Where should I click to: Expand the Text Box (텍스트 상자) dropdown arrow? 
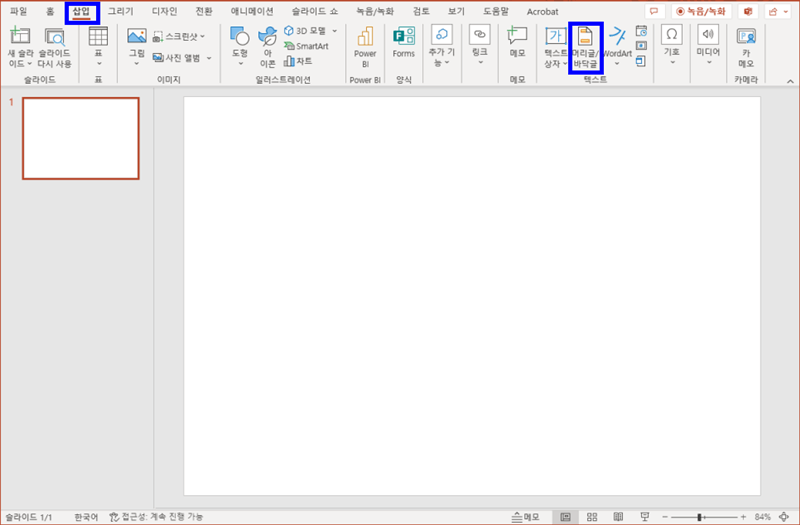[x=565, y=64]
